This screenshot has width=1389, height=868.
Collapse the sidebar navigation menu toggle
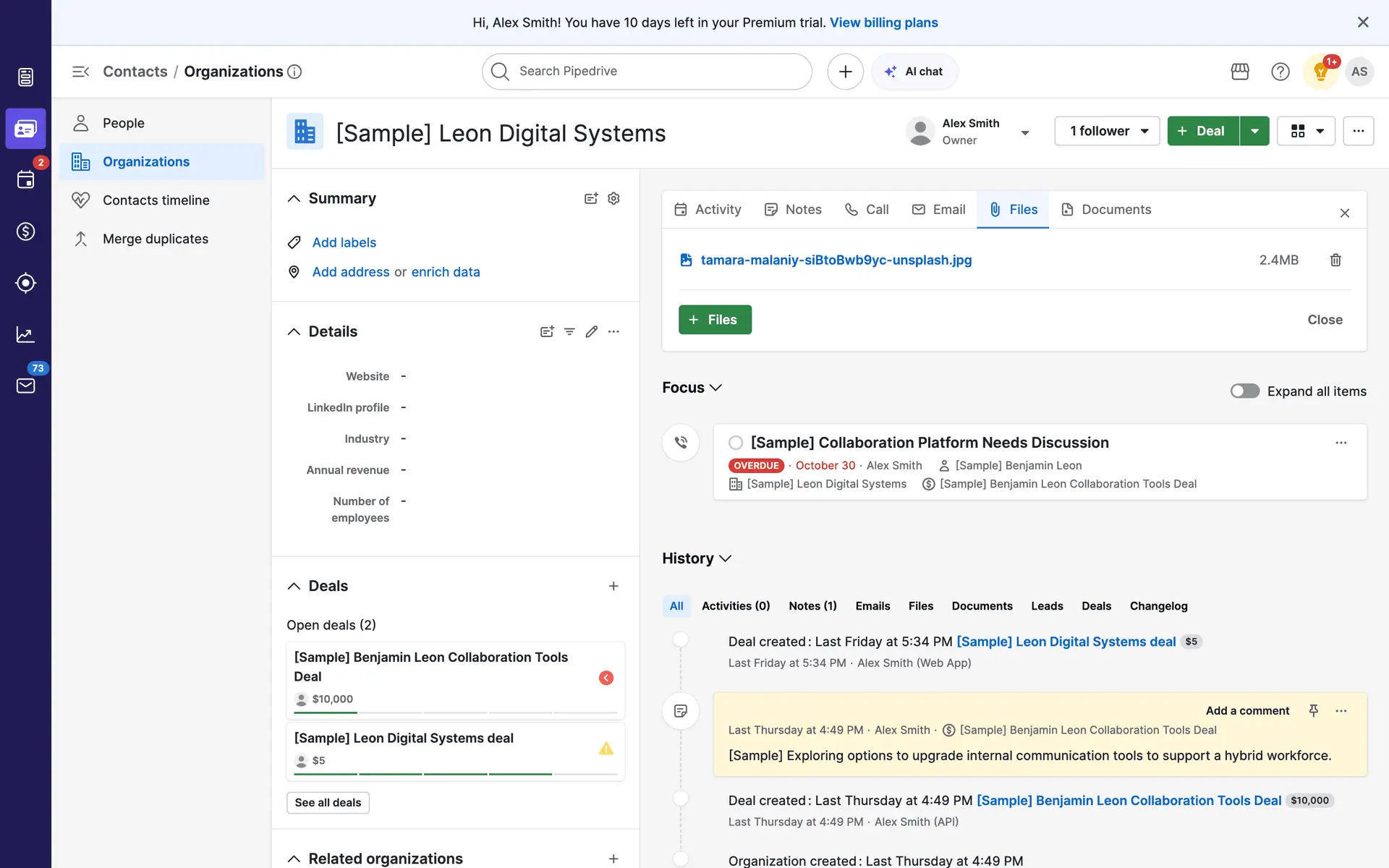pos(80,72)
